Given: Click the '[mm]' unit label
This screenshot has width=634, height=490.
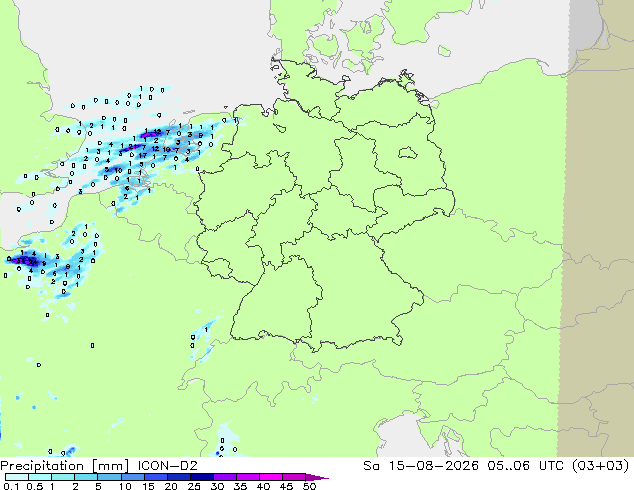Looking at the screenshot, I should [x=111, y=466].
